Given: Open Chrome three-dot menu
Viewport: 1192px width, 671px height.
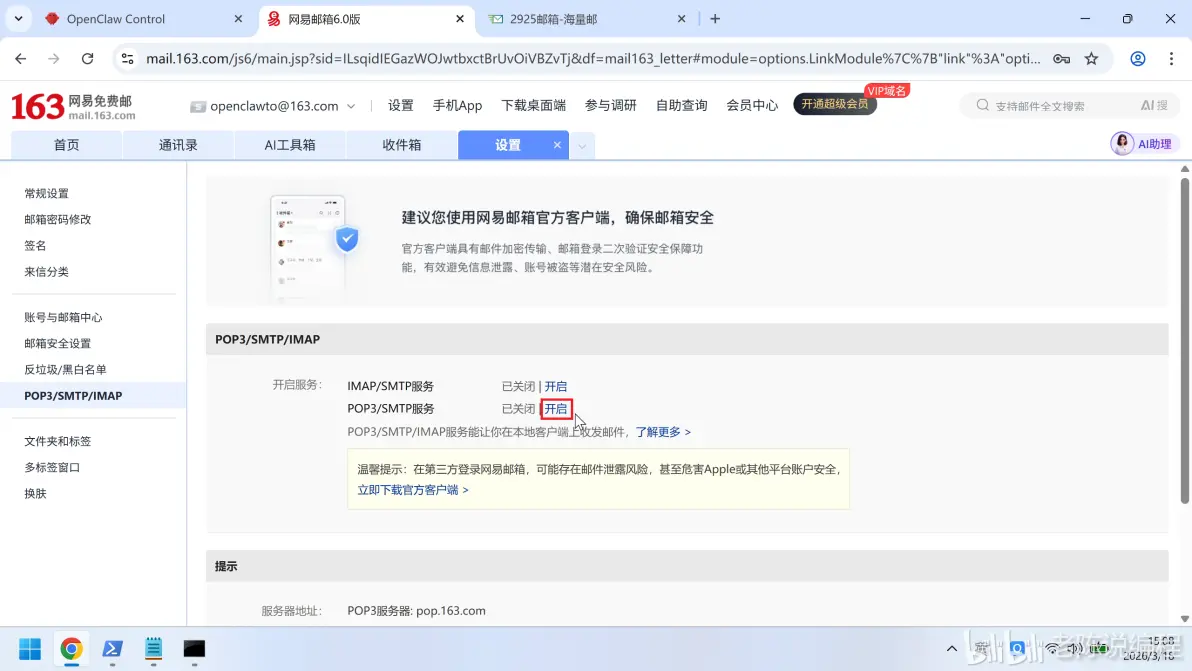Looking at the screenshot, I should tap(1171, 59).
